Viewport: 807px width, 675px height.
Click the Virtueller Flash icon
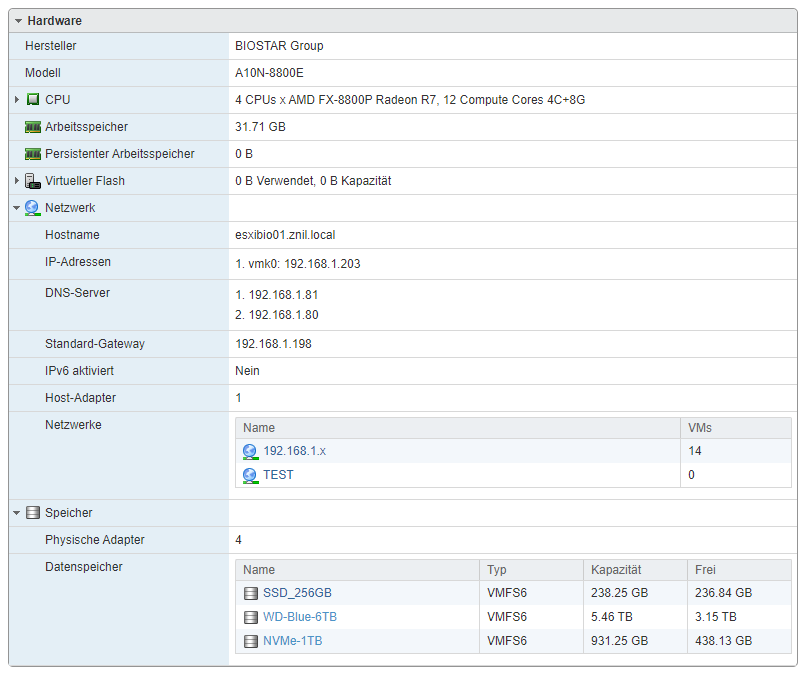[33, 181]
